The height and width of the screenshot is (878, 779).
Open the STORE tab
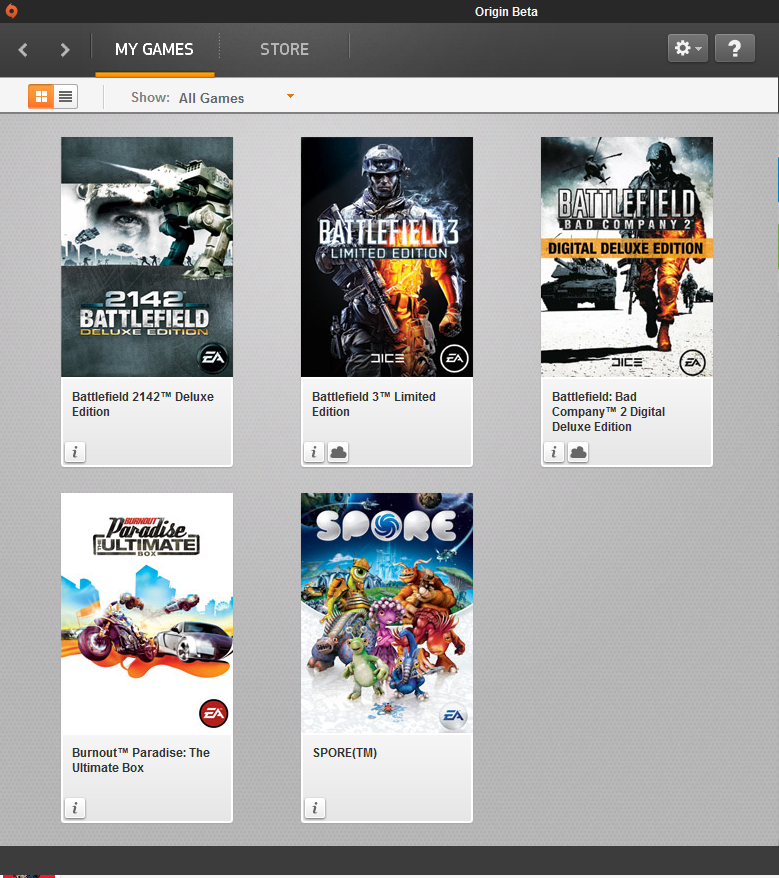pyautogui.click(x=284, y=49)
